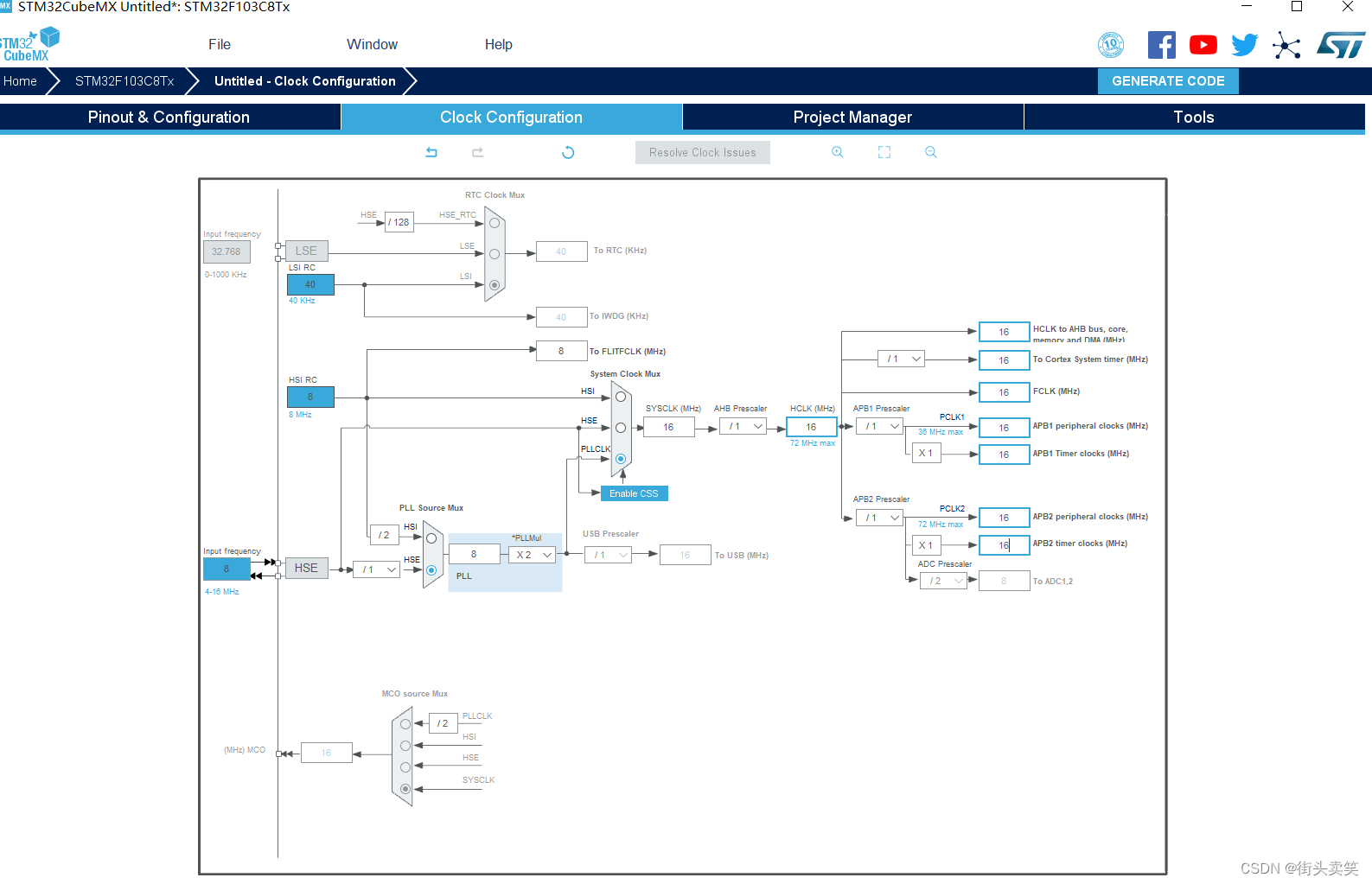This screenshot has width=1372, height=884.
Task: Click the HSE input frequency field
Action: tap(227, 569)
